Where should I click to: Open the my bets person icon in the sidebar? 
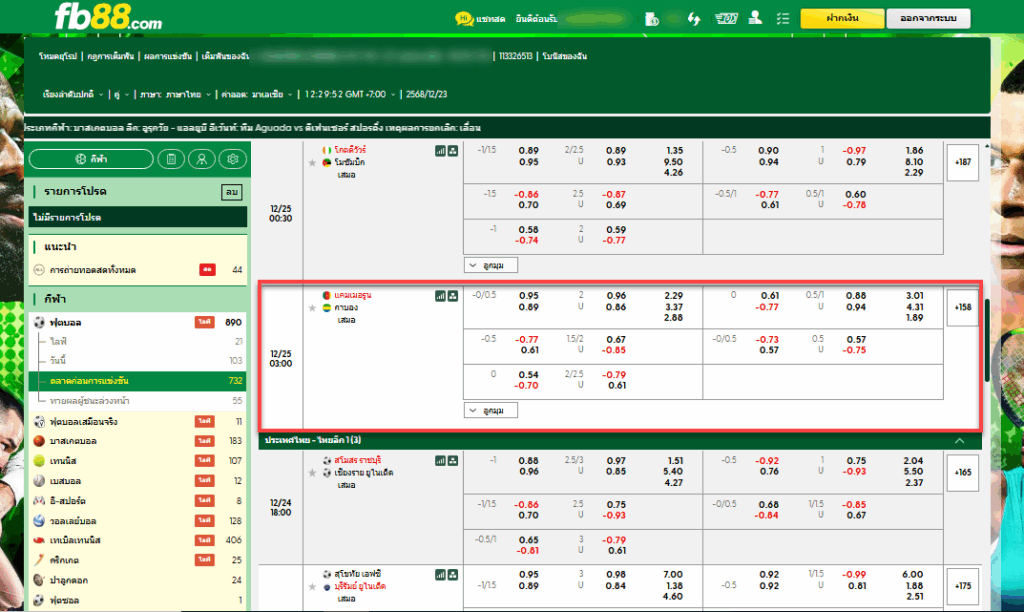(202, 159)
